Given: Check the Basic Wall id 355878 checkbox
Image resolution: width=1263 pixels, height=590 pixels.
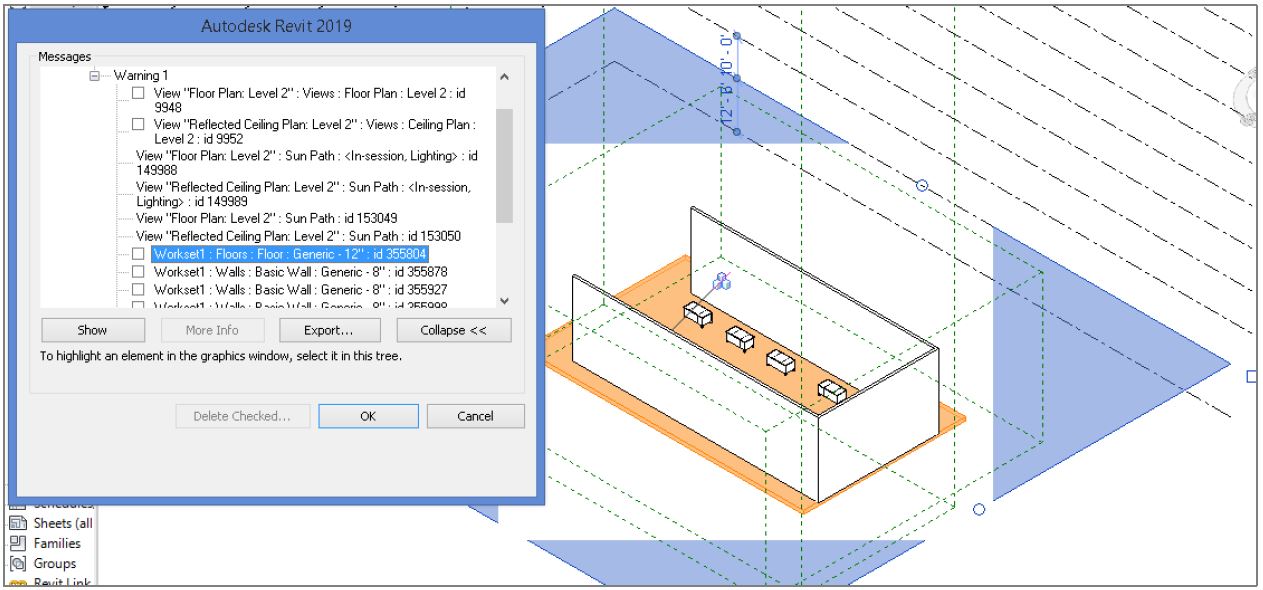Looking at the screenshot, I should [x=138, y=271].
